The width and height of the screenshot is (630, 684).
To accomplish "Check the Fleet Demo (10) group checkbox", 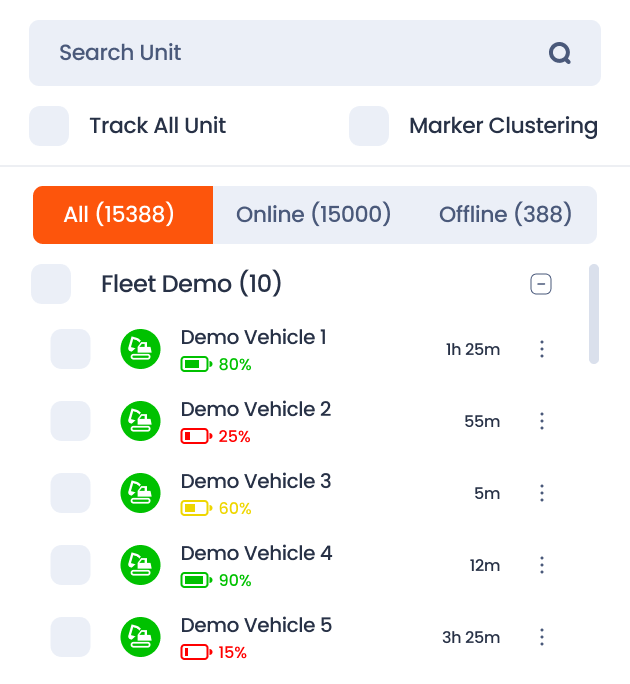I will pos(51,284).
